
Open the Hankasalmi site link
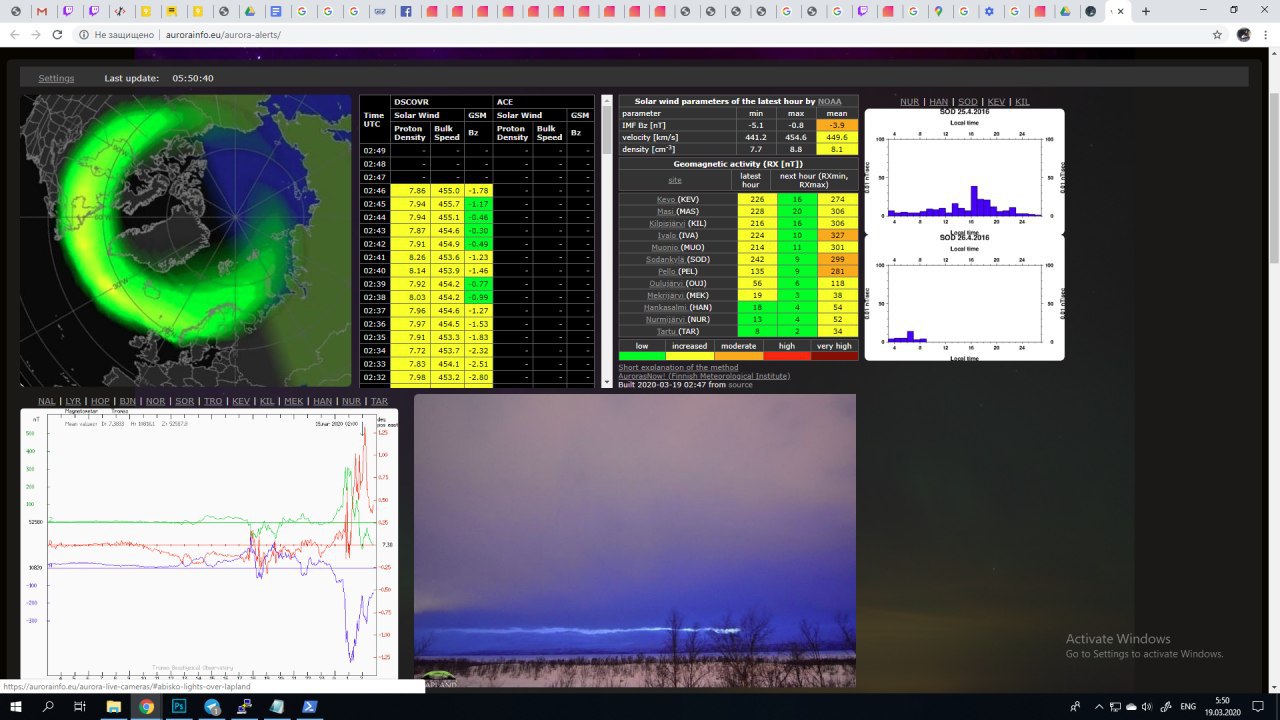(x=665, y=307)
